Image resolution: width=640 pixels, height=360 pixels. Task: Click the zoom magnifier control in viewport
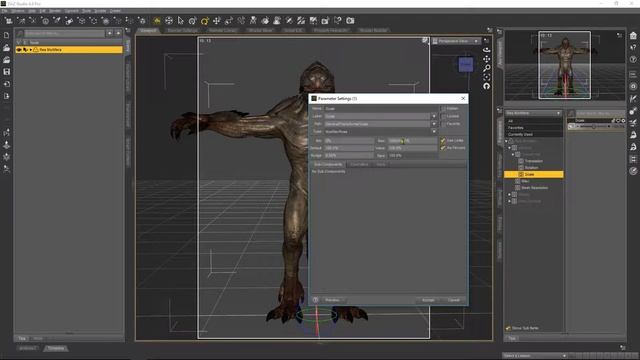[x=487, y=68]
